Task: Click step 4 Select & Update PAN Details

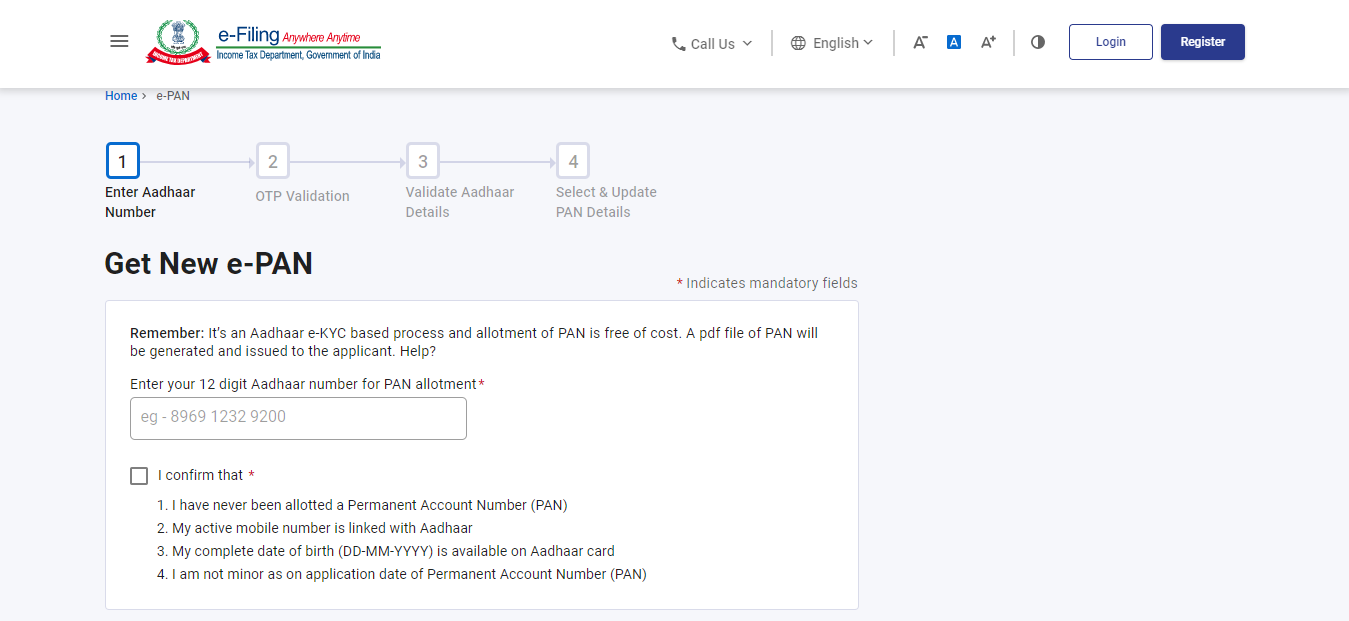Action: pos(572,160)
